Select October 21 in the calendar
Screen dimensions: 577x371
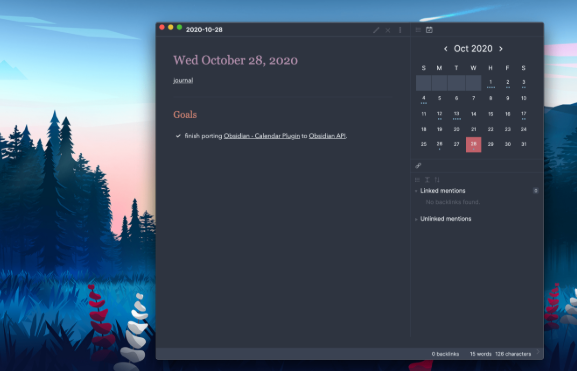pos(474,130)
